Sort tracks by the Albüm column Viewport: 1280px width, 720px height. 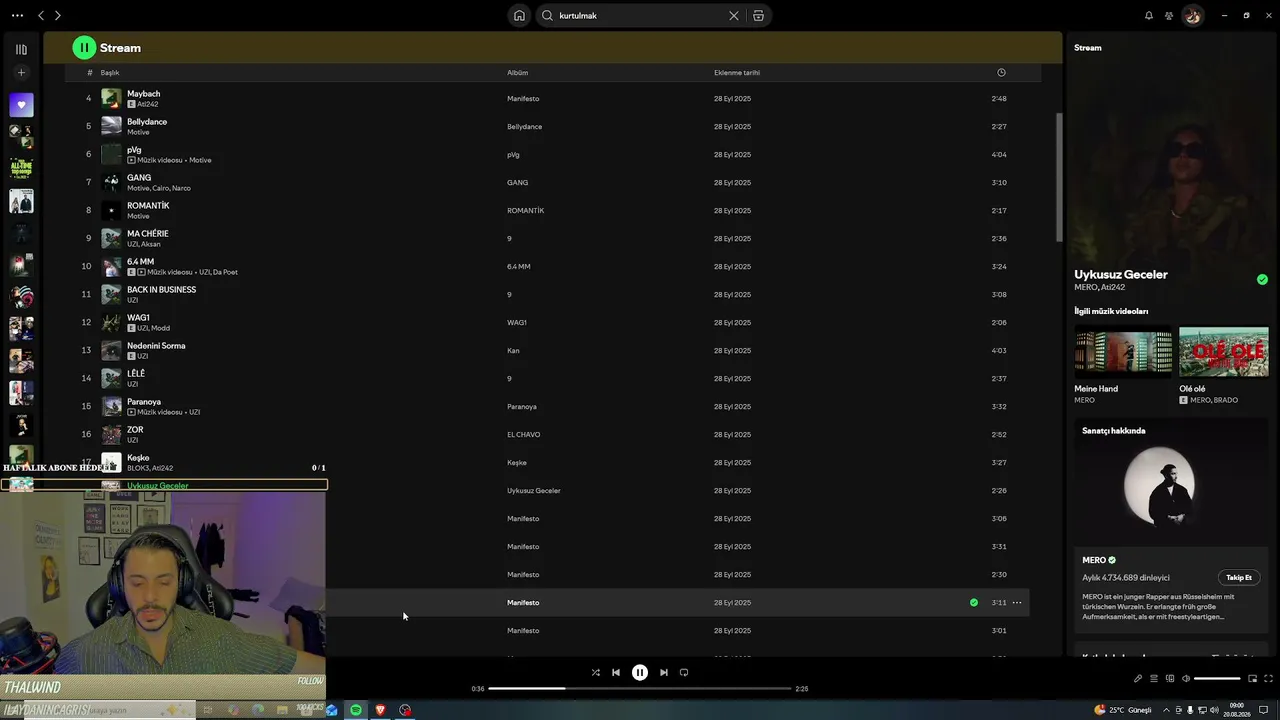coord(517,73)
